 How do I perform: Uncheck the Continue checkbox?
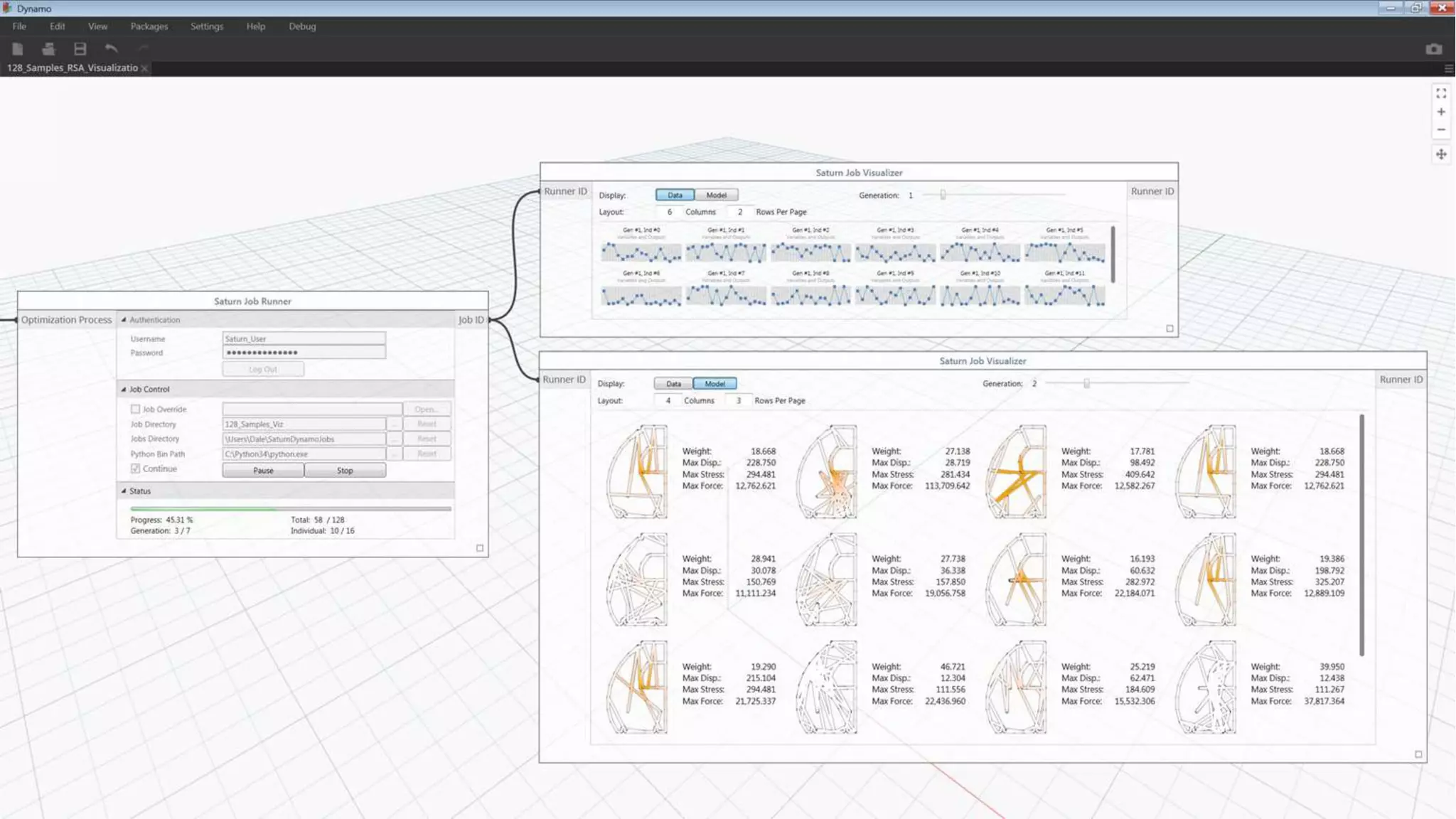pyautogui.click(x=135, y=469)
